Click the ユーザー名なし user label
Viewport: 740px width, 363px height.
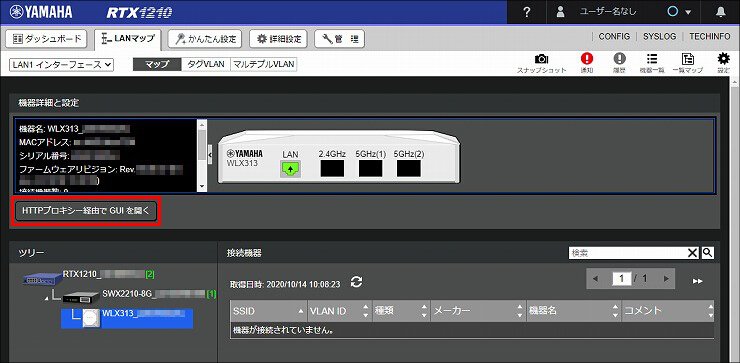[x=608, y=12]
